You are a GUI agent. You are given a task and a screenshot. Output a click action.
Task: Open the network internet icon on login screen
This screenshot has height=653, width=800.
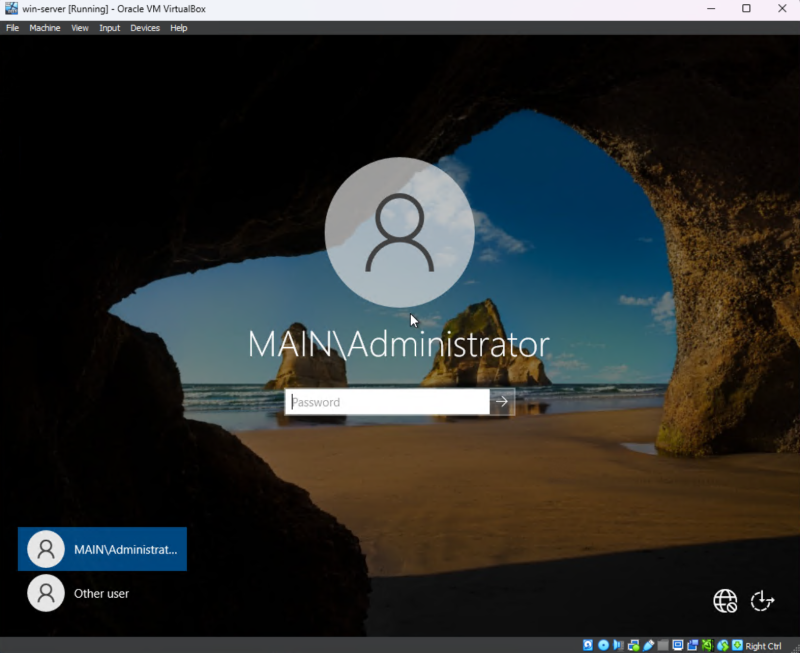tap(725, 600)
